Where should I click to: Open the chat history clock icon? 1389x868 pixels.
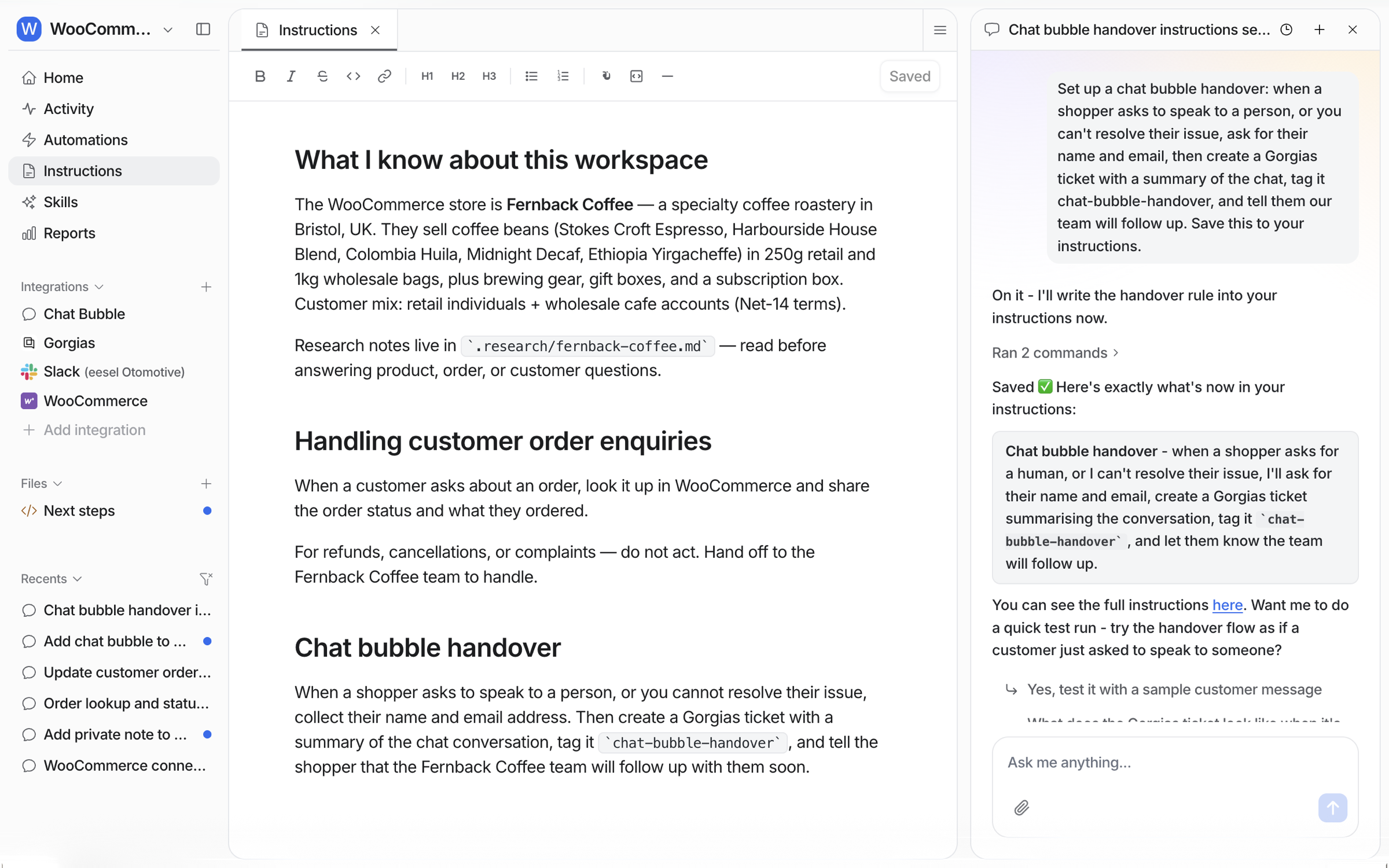point(1286,30)
